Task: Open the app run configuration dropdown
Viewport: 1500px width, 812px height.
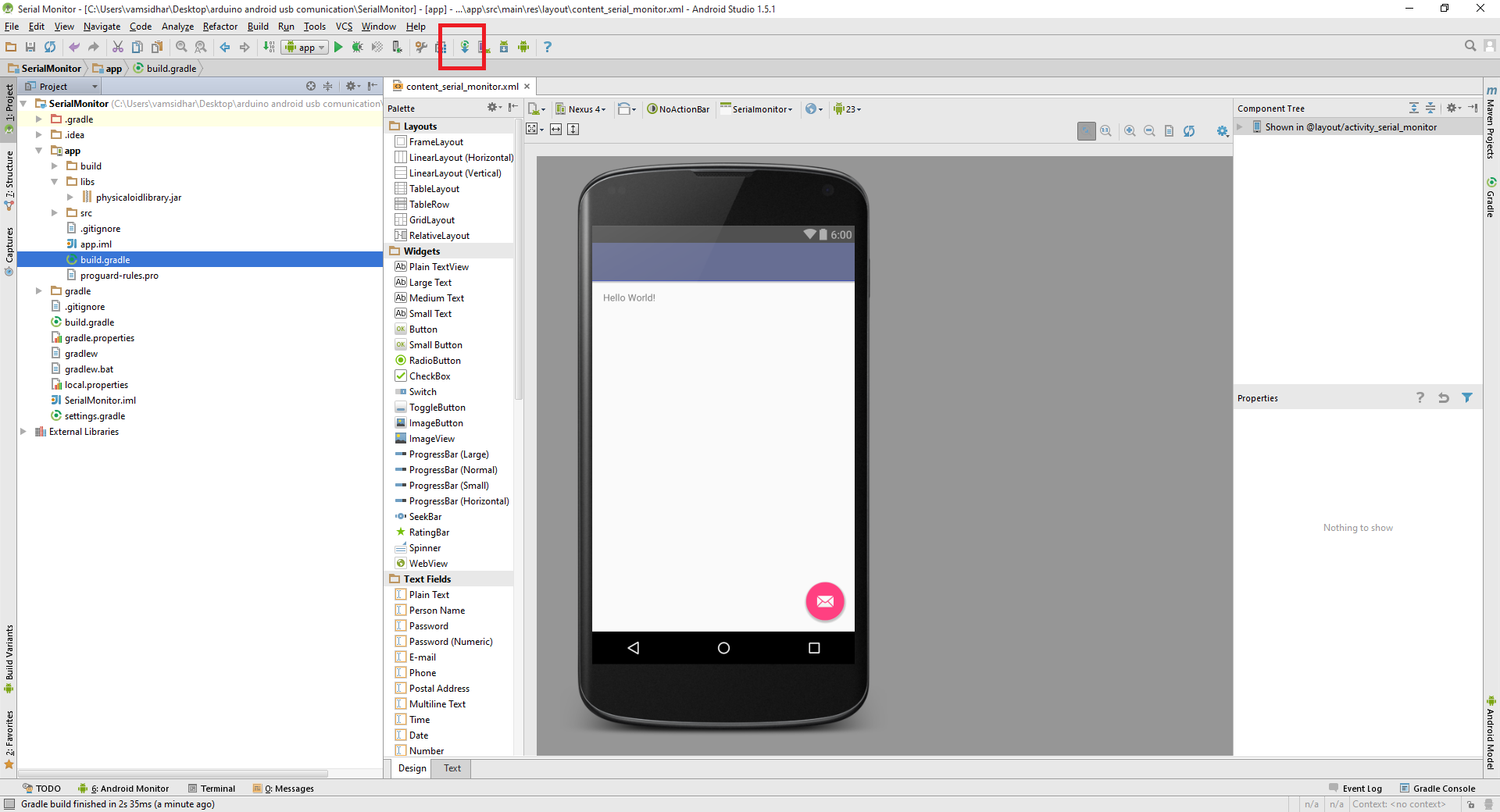Action: point(305,48)
